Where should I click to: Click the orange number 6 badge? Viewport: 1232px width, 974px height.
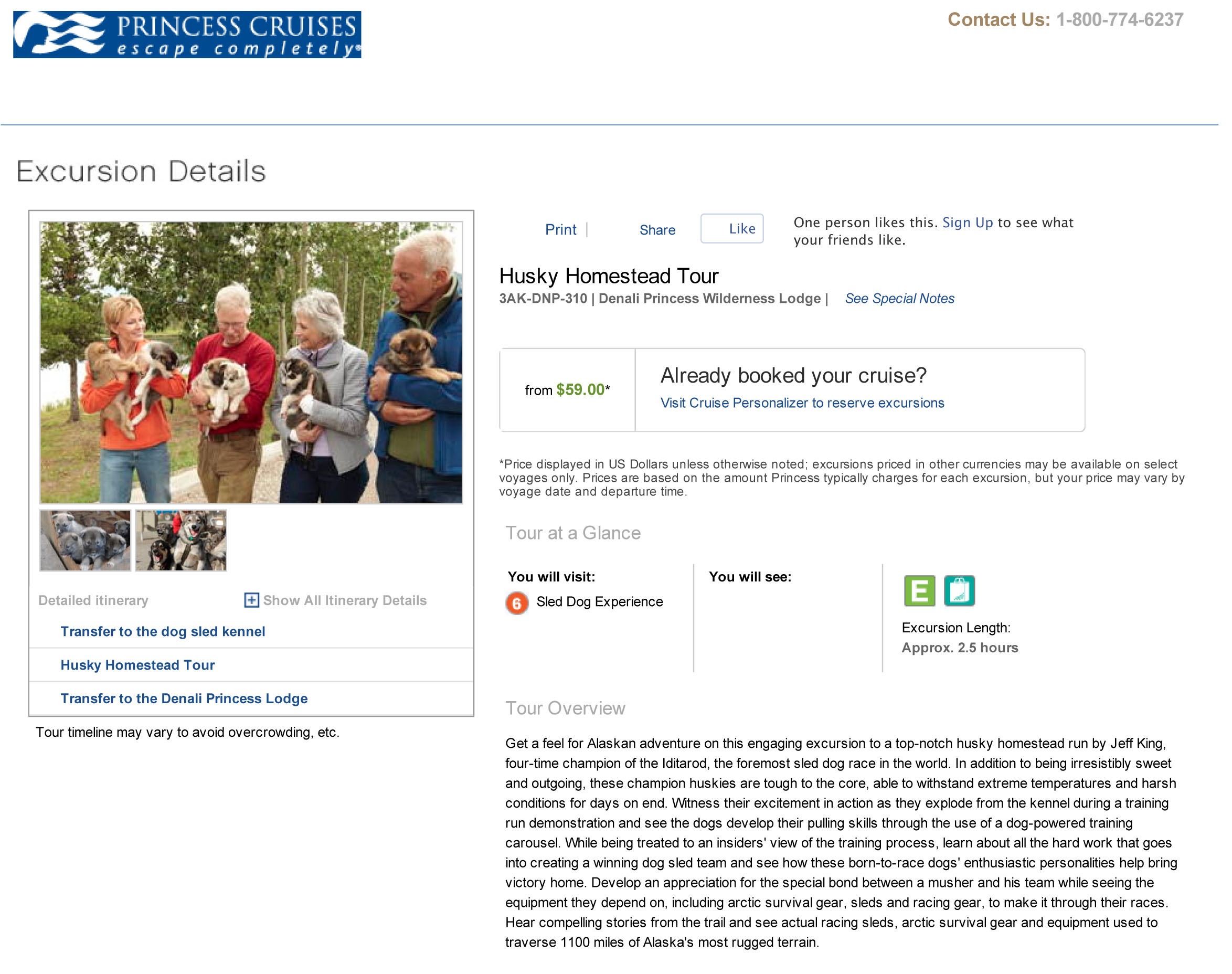pos(516,603)
